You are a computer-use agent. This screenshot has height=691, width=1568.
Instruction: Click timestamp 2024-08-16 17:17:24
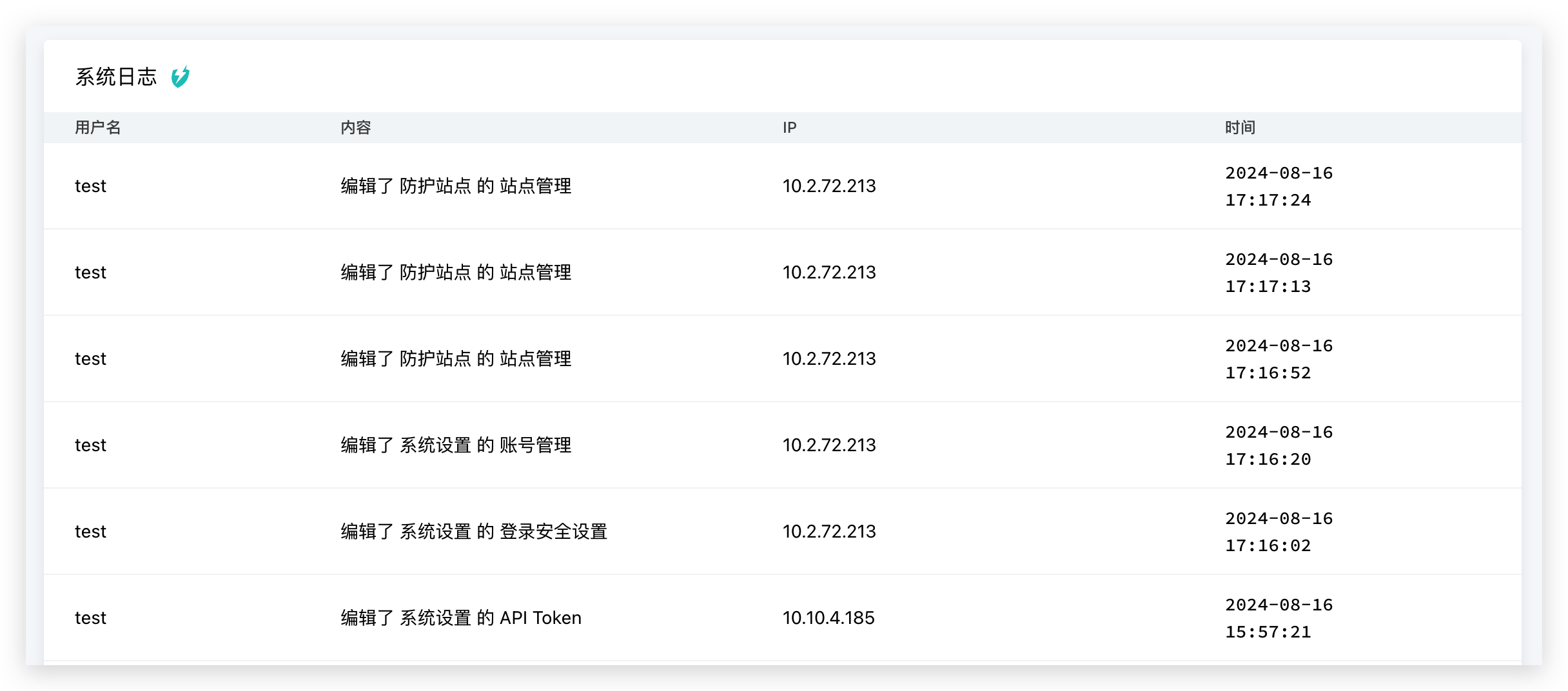[1279, 186]
